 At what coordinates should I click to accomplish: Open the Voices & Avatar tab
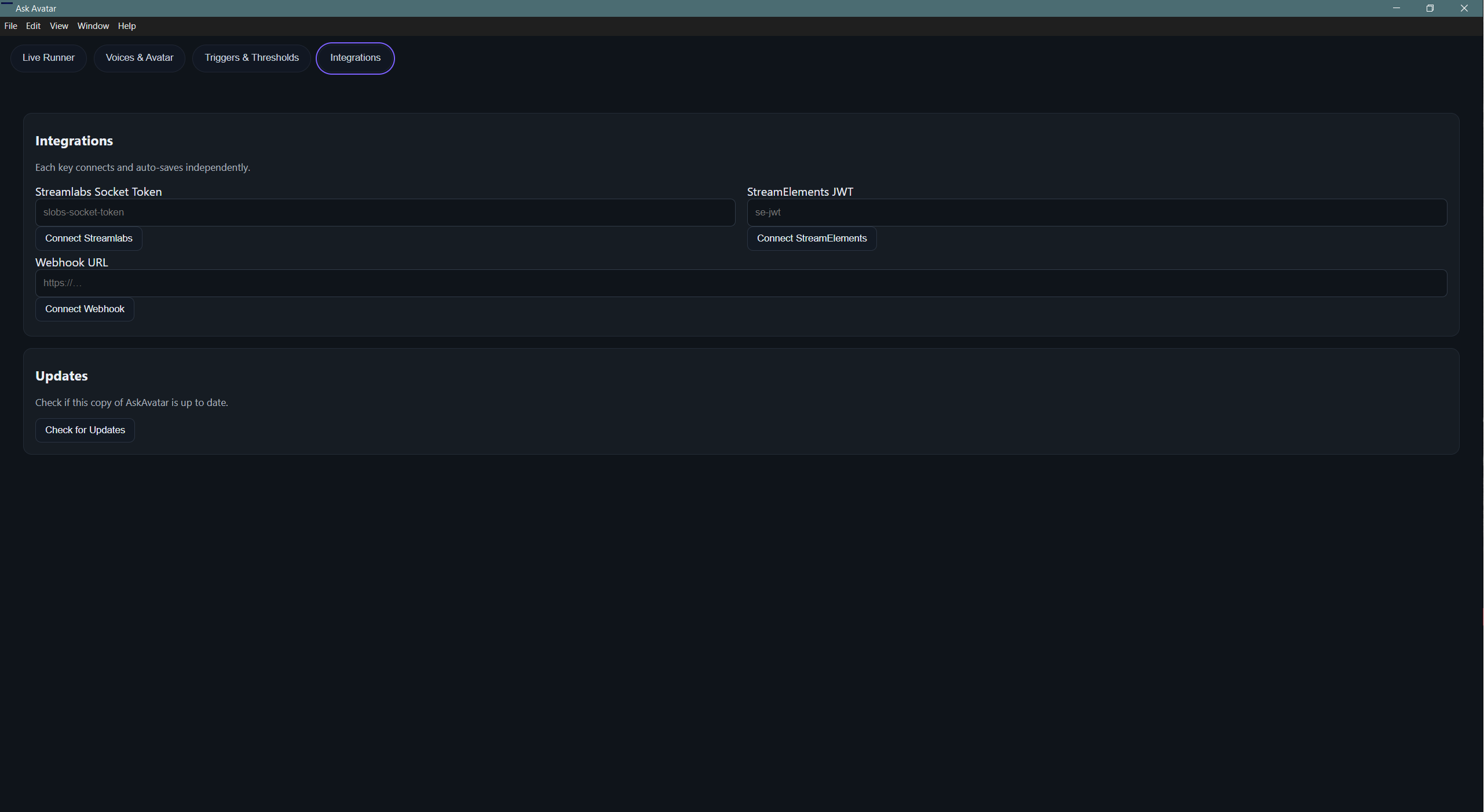click(x=139, y=58)
